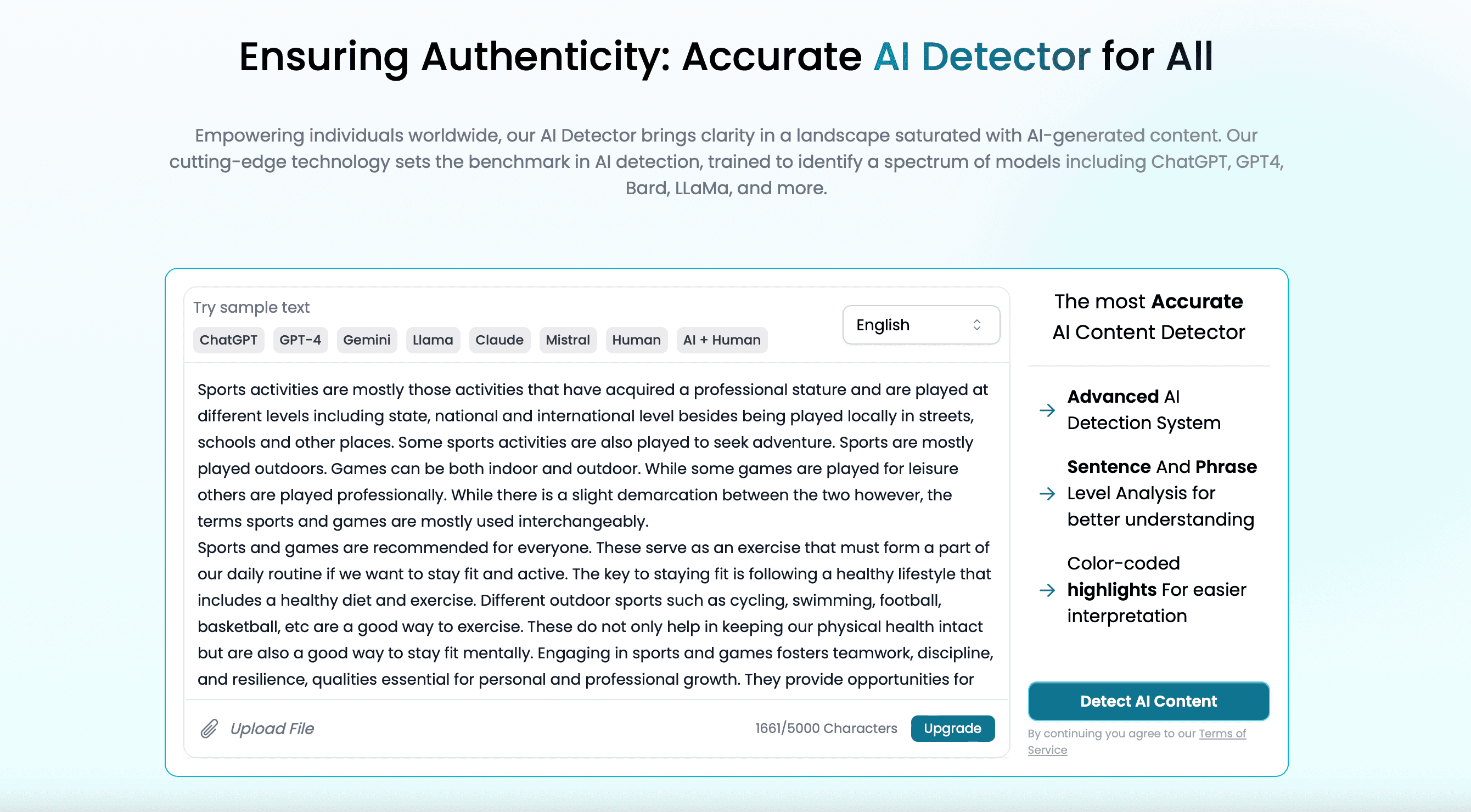Click the Gemini sample text button

pos(365,339)
